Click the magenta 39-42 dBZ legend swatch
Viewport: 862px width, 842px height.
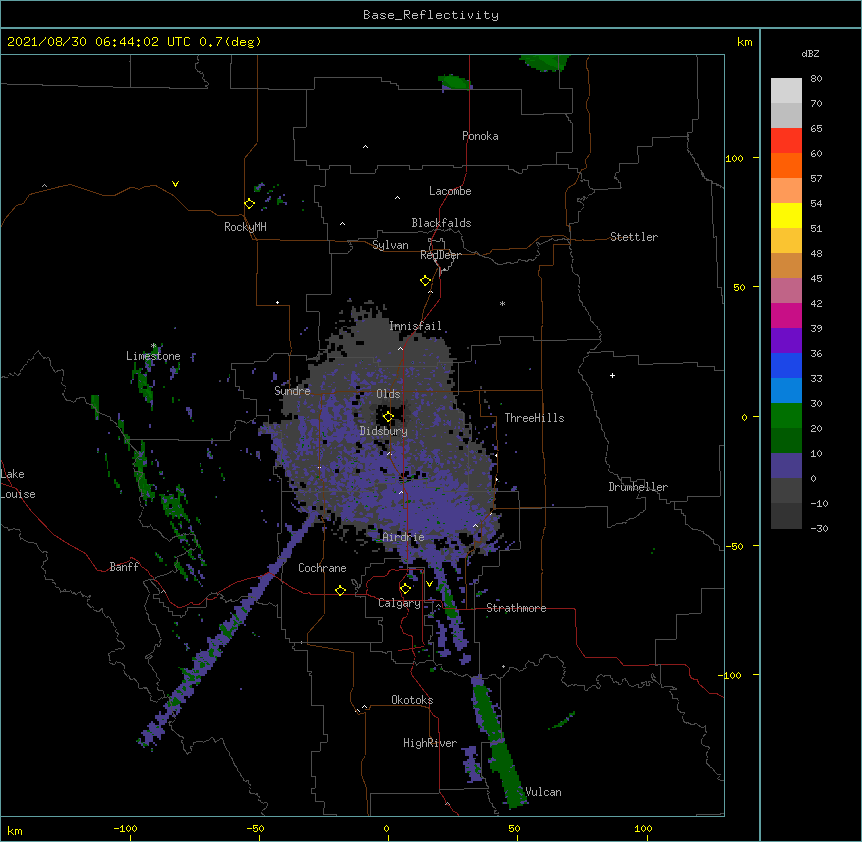tap(786, 315)
